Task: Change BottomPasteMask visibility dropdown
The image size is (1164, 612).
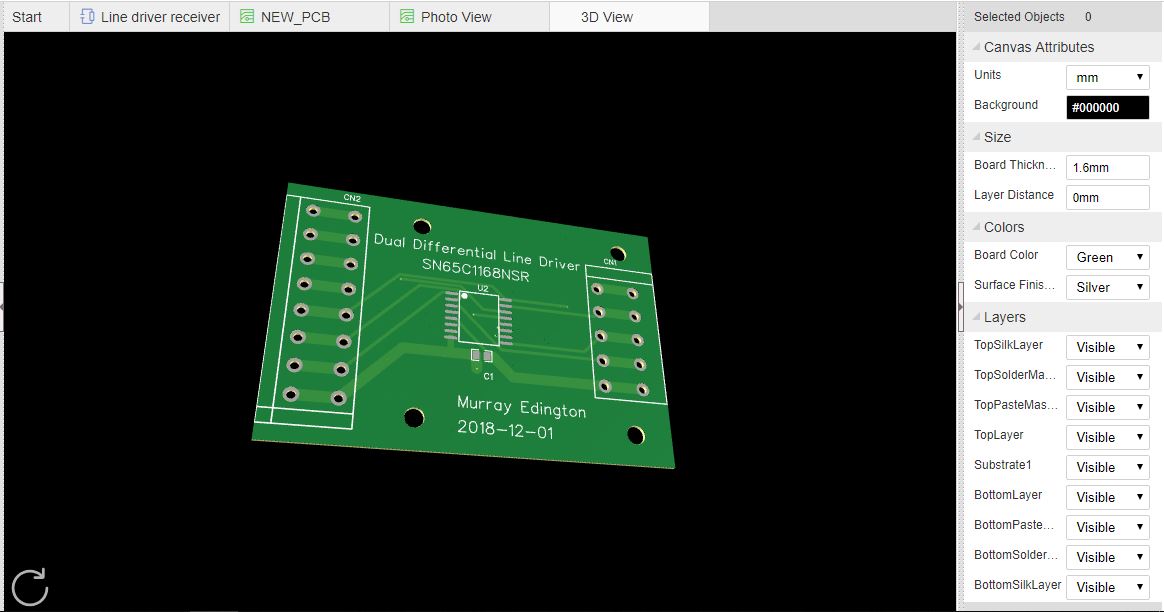Action: coord(1108,527)
